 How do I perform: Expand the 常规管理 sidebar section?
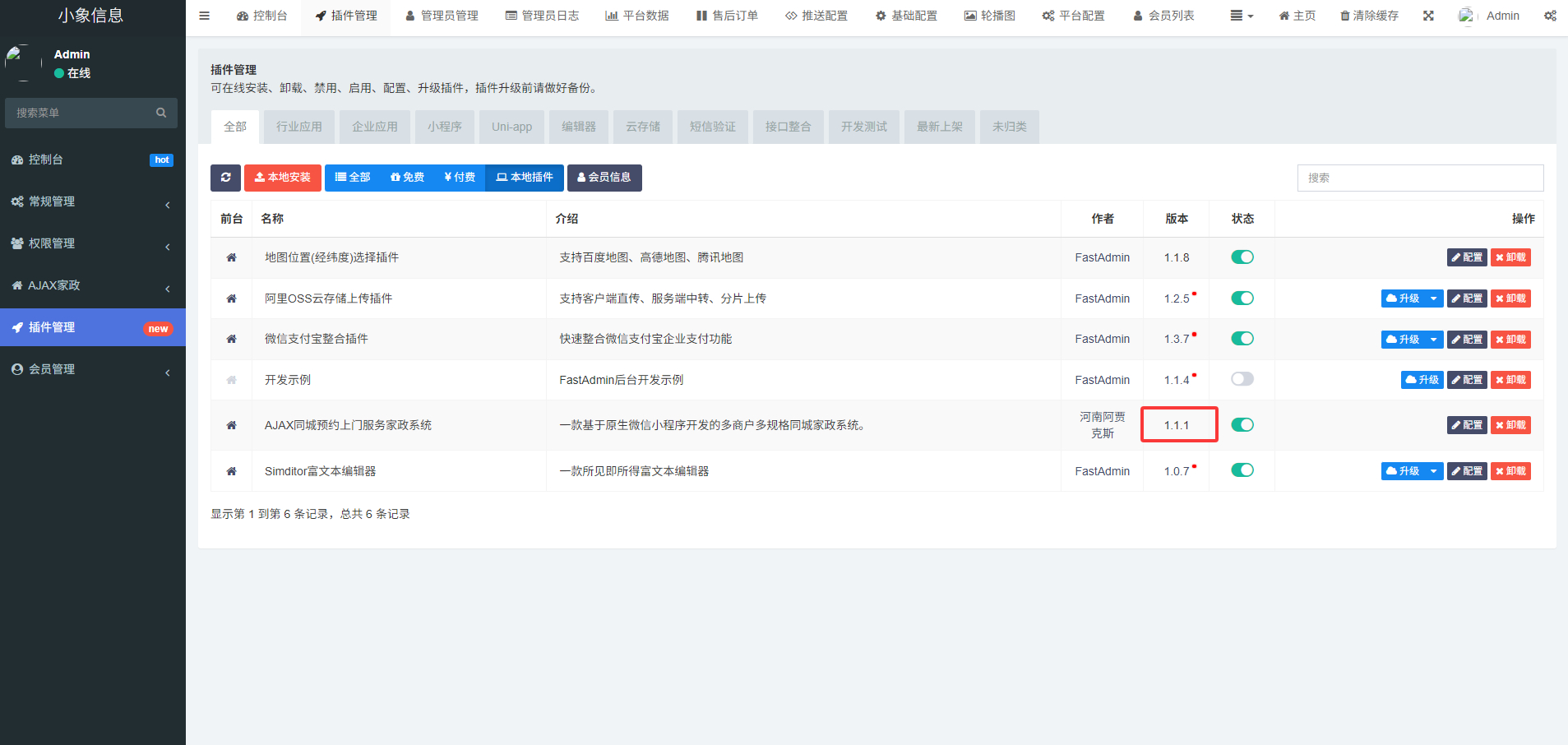point(91,201)
